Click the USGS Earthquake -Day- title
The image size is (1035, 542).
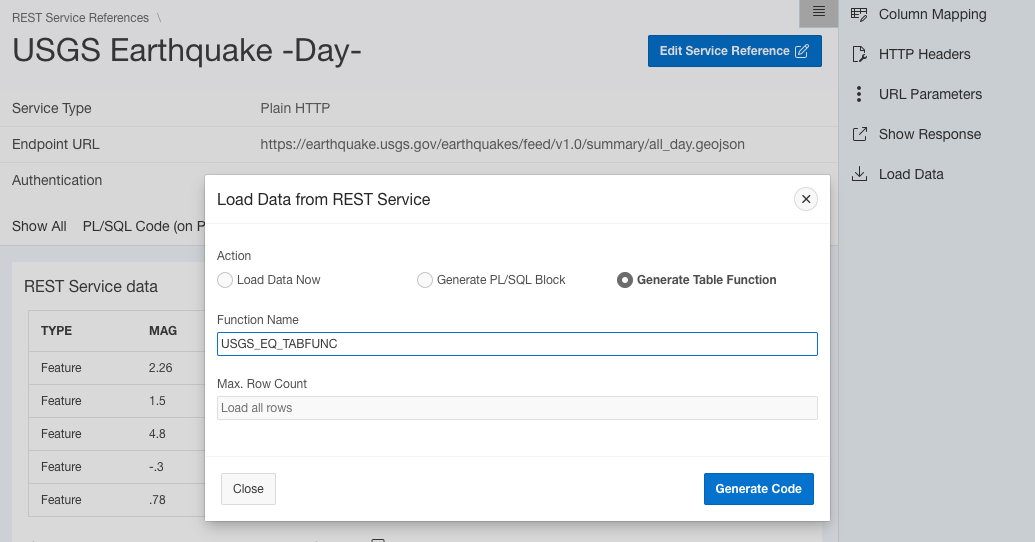click(187, 51)
